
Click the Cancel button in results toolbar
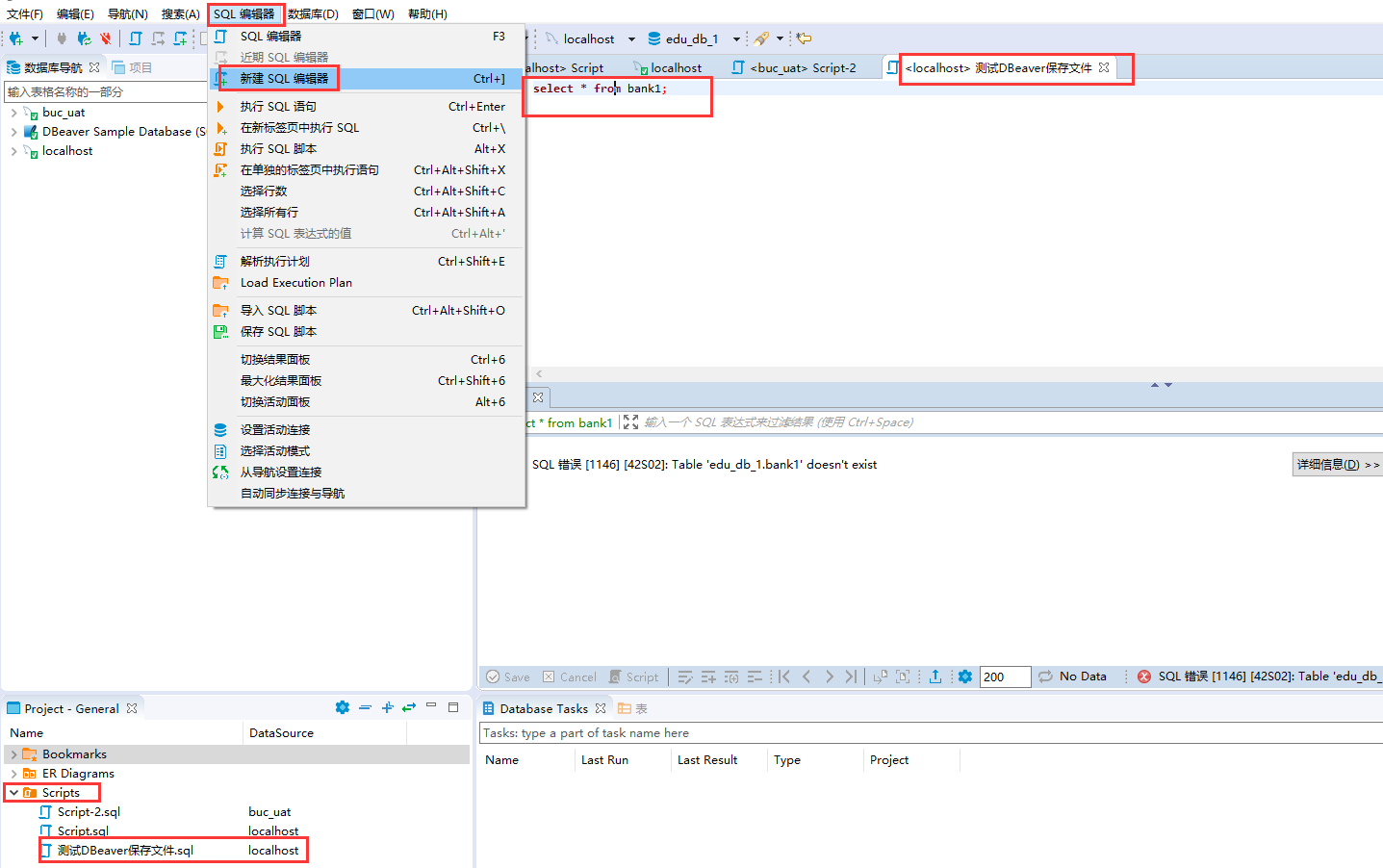coord(570,677)
